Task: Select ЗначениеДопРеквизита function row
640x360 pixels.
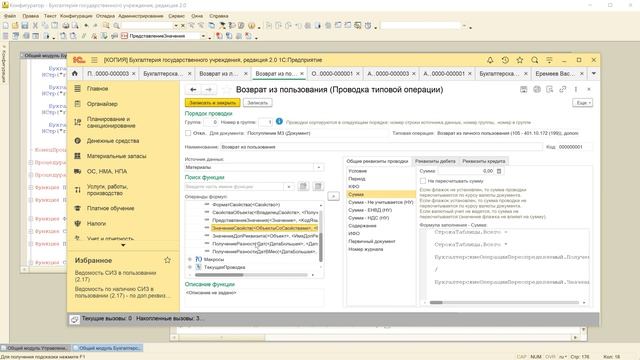Action: pyautogui.click(x=265, y=236)
